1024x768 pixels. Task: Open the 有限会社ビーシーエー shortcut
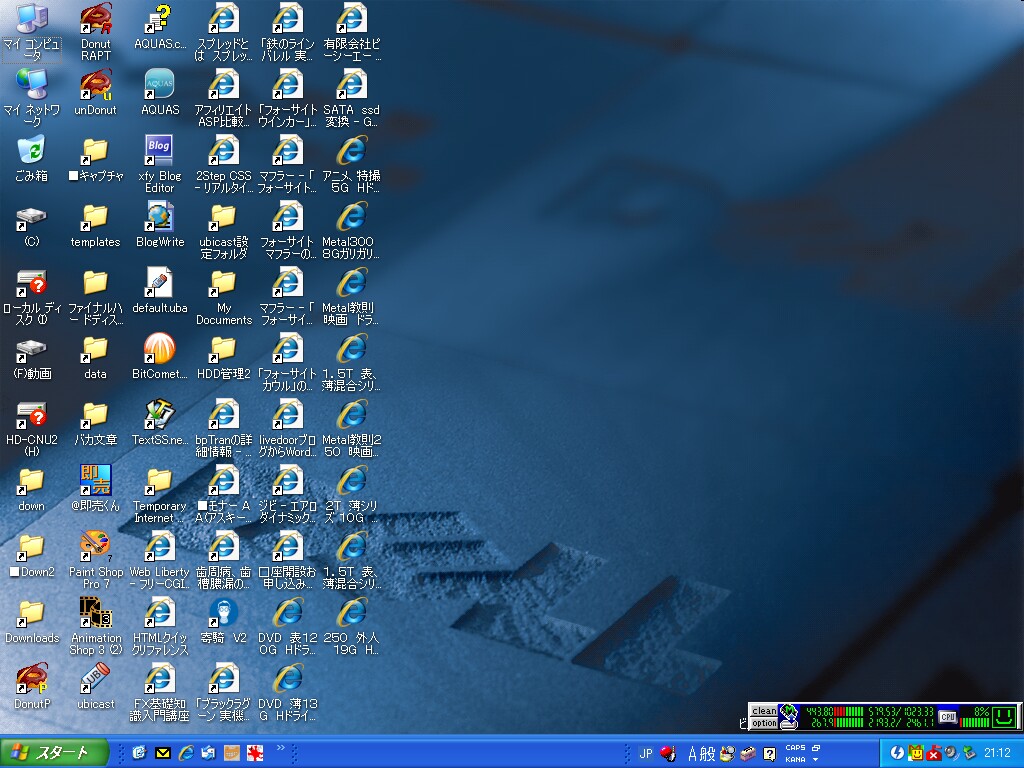tap(351, 33)
